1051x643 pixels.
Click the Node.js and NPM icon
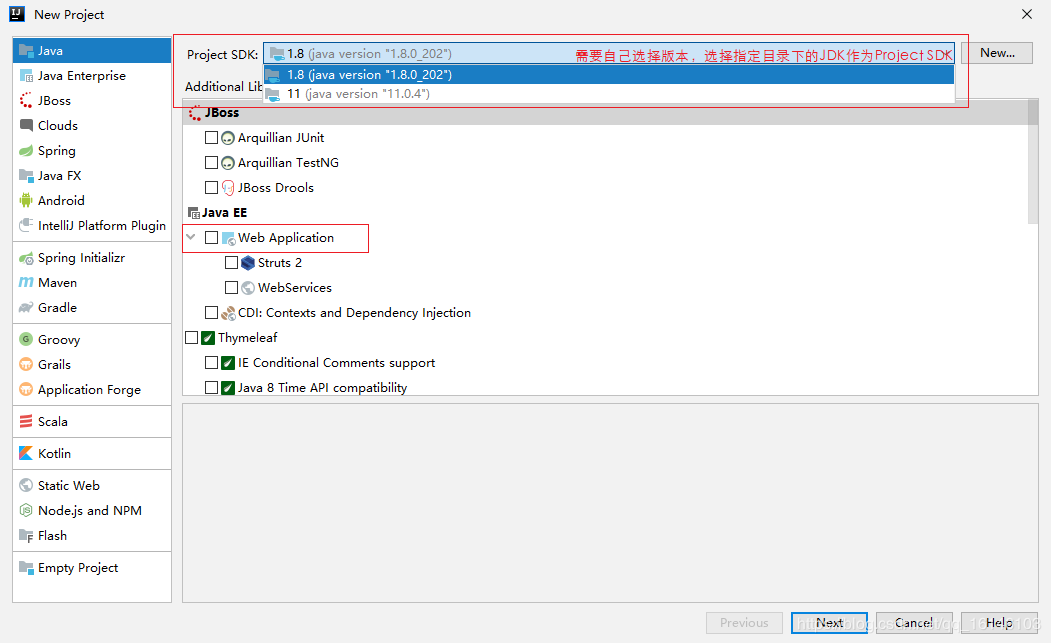tap(26, 510)
